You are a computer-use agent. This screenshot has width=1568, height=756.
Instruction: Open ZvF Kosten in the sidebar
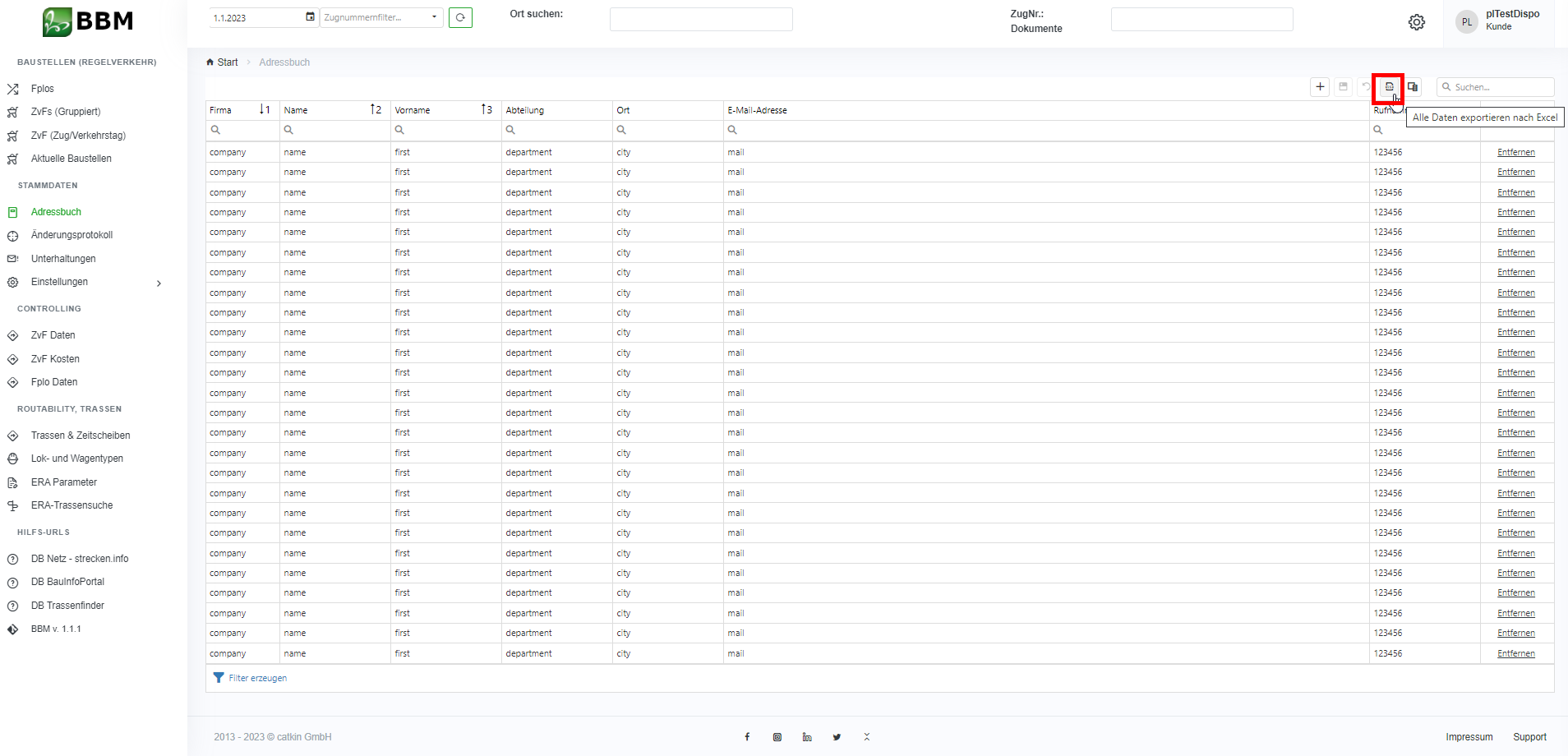[55, 359]
